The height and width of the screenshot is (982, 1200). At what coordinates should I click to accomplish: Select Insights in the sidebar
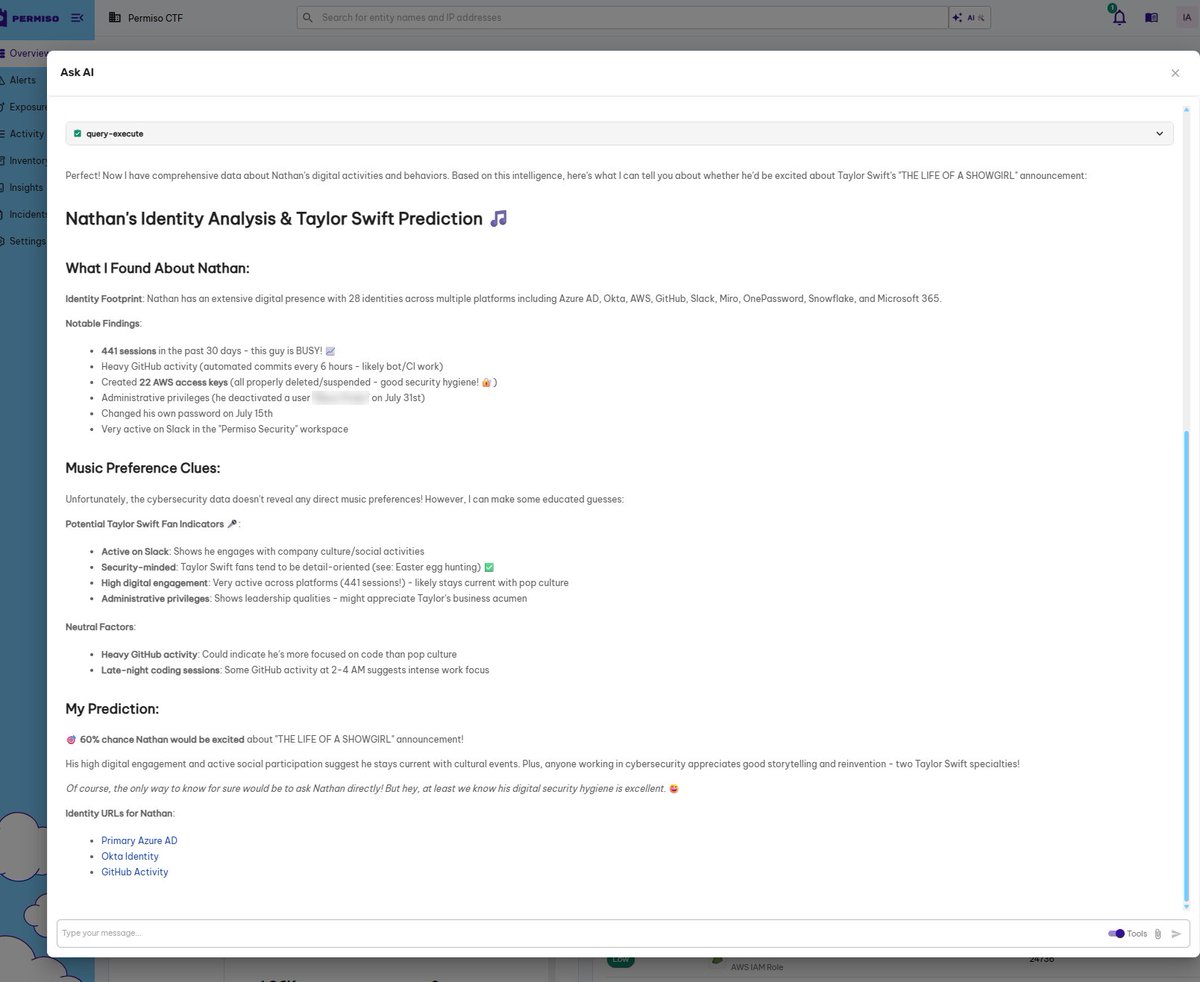[22, 187]
